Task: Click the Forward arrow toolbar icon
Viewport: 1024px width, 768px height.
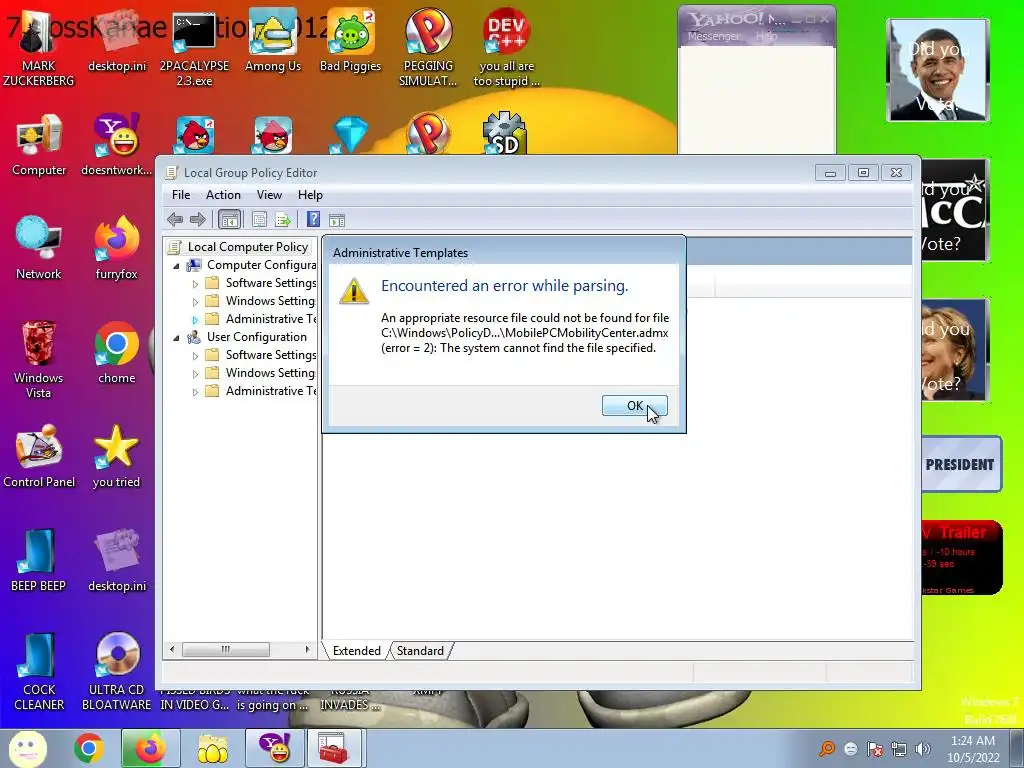Action: tap(198, 219)
